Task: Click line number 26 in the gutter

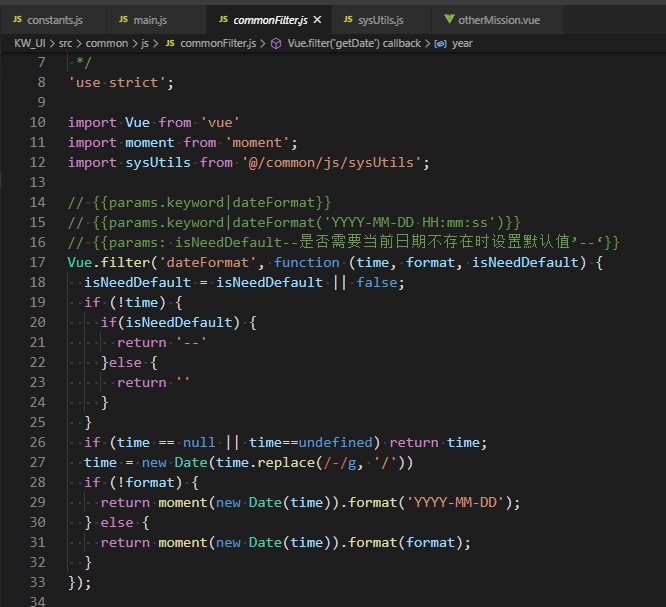Action: pos(37,442)
